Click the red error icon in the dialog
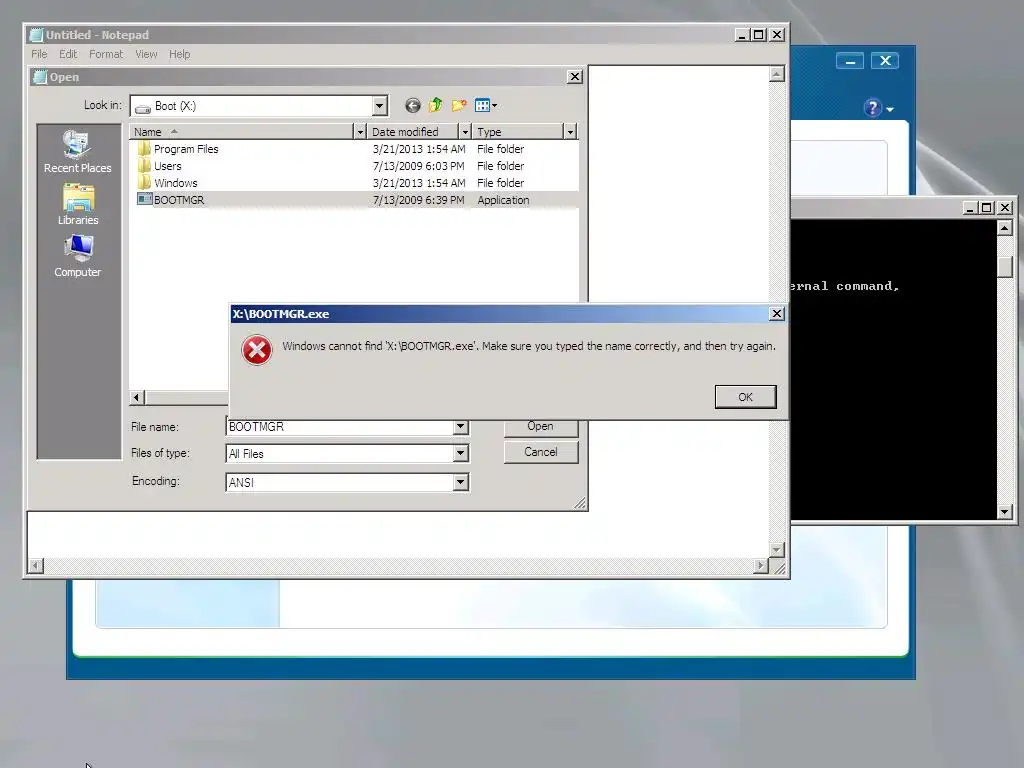 (x=257, y=351)
